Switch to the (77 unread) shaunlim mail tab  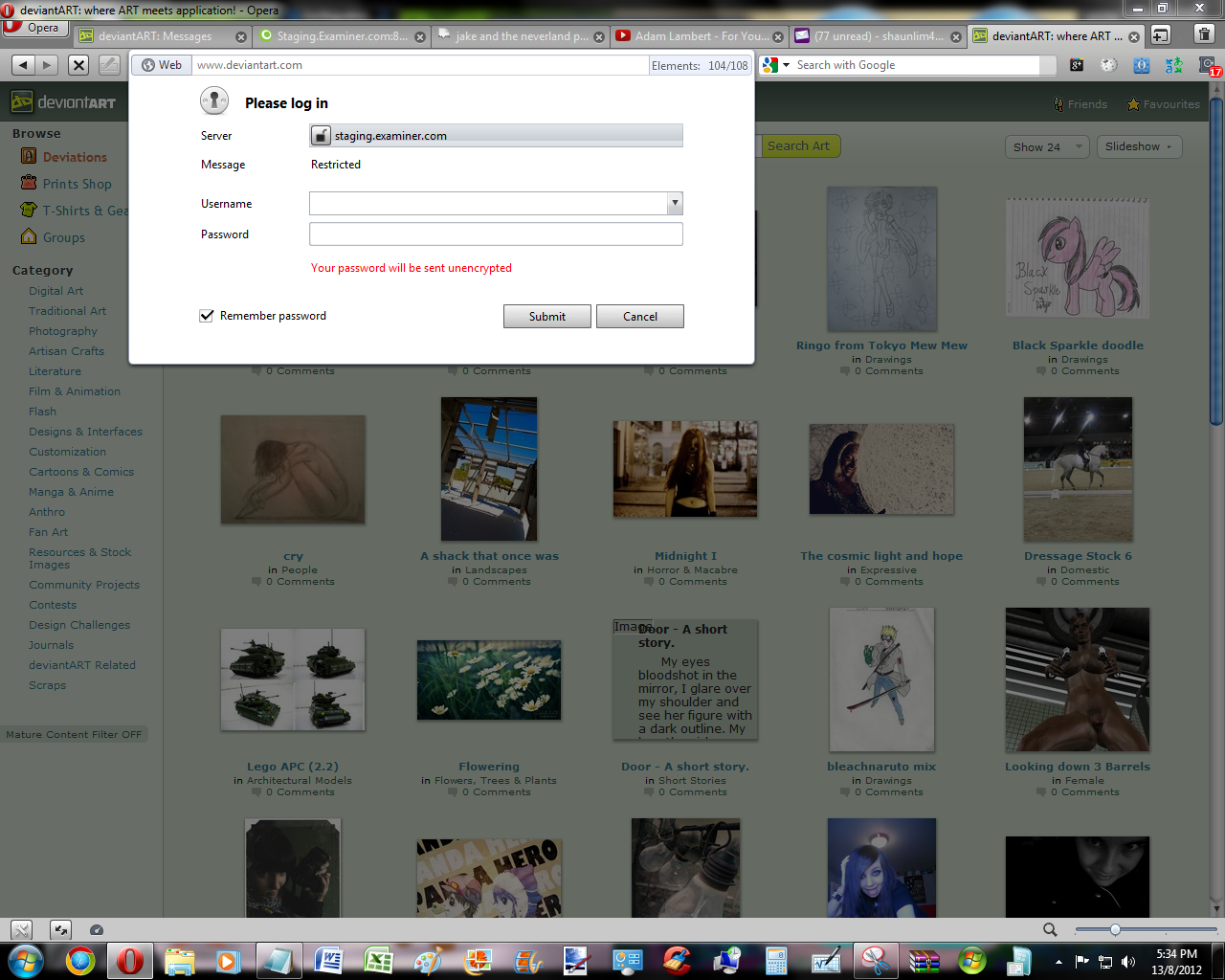(878, 36)
